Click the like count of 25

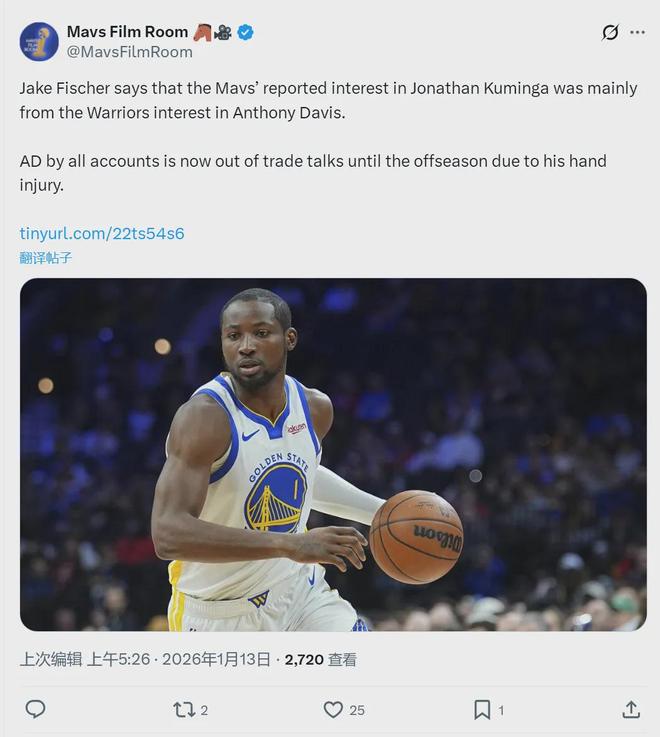click(x=357, y=710)
